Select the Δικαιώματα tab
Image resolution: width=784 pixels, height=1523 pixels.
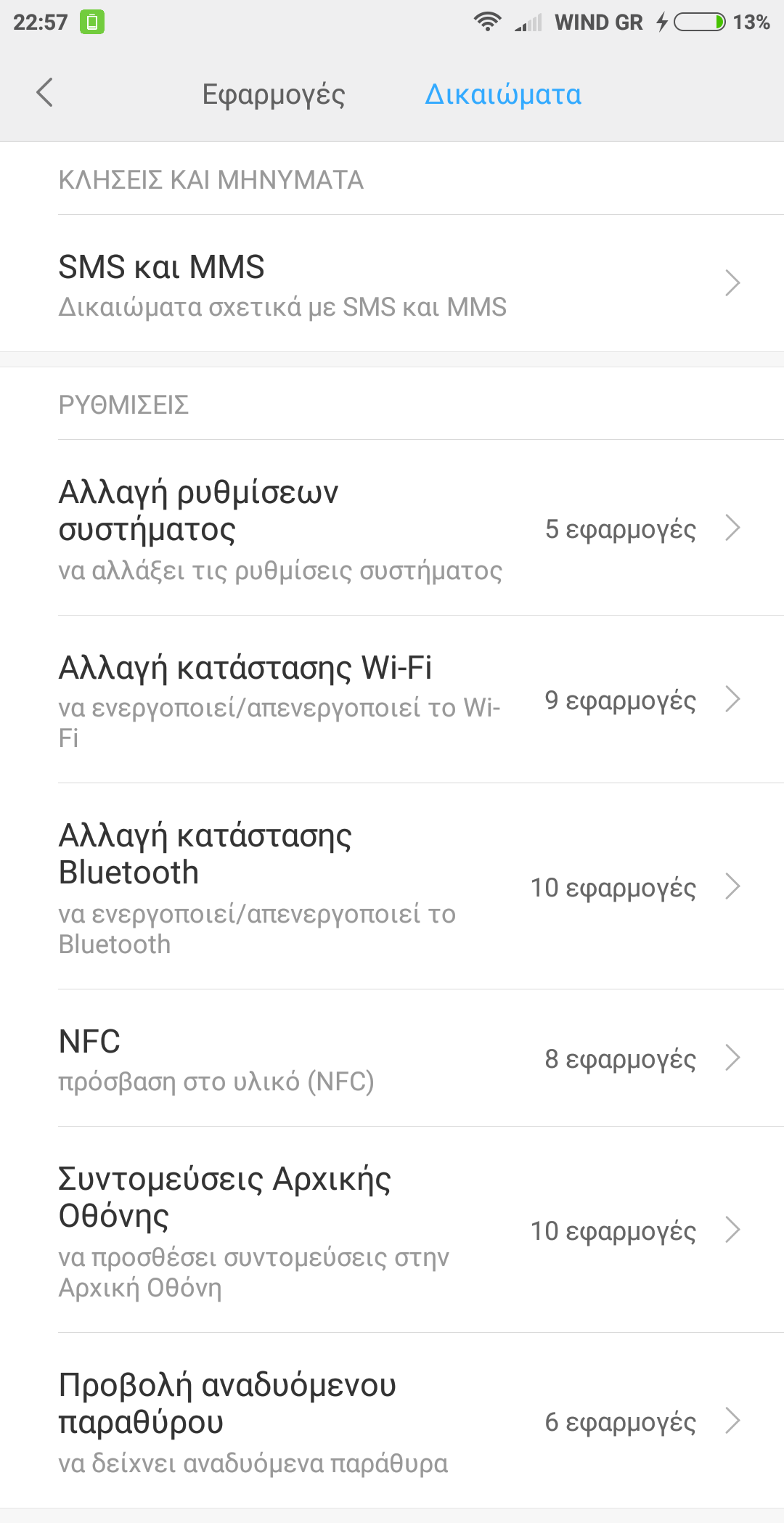(x=503, y=94)
